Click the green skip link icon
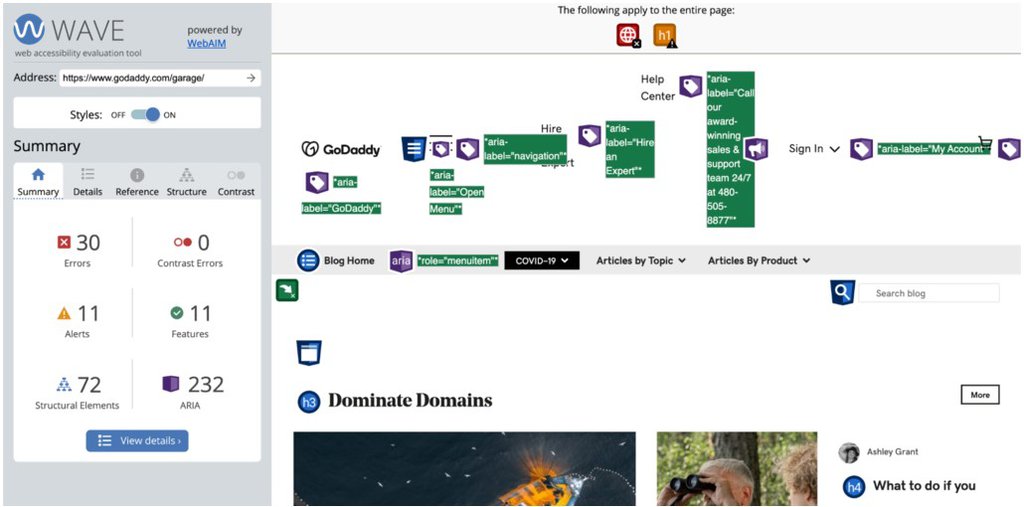The width and height of the screenshot is (1024, 507). [287, 290]
